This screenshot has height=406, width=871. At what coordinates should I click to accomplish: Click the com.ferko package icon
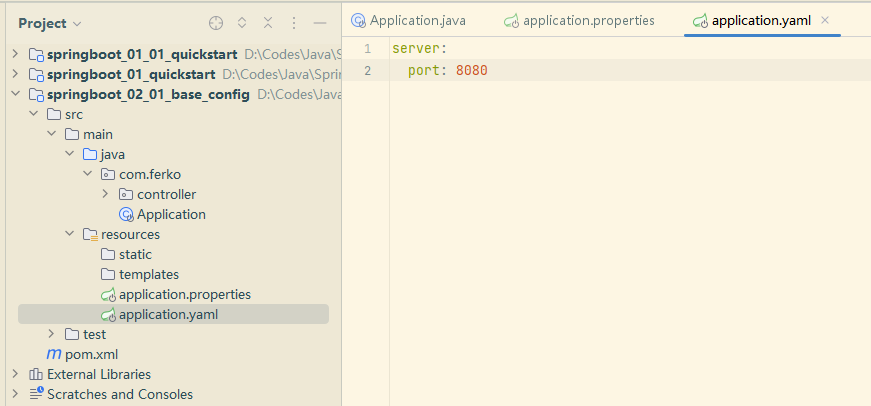tap(108, 174)
